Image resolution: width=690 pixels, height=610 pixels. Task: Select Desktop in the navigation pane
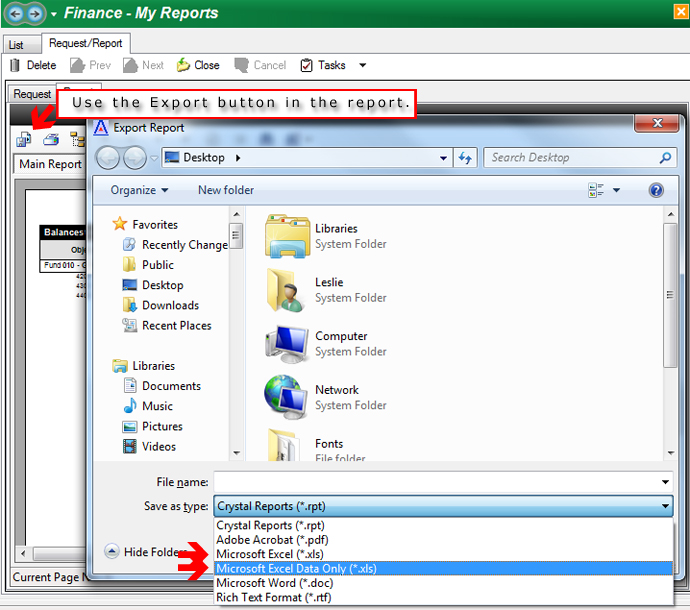pos(153,285)
